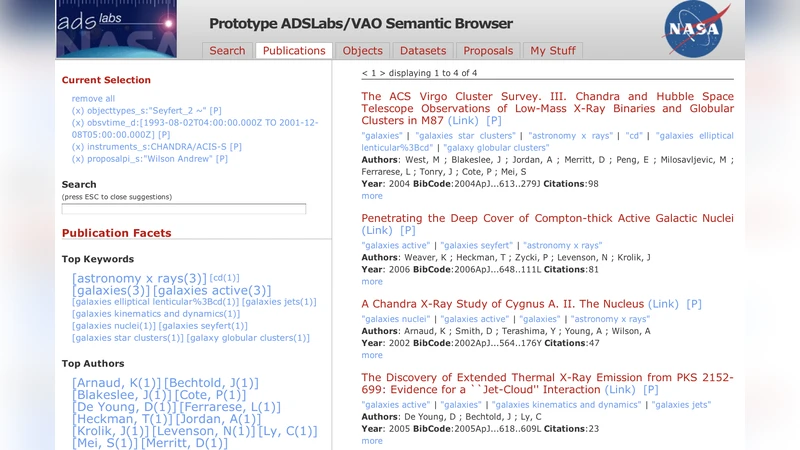
Task: Select the Publications tab
Action: [x=294, y=51]
